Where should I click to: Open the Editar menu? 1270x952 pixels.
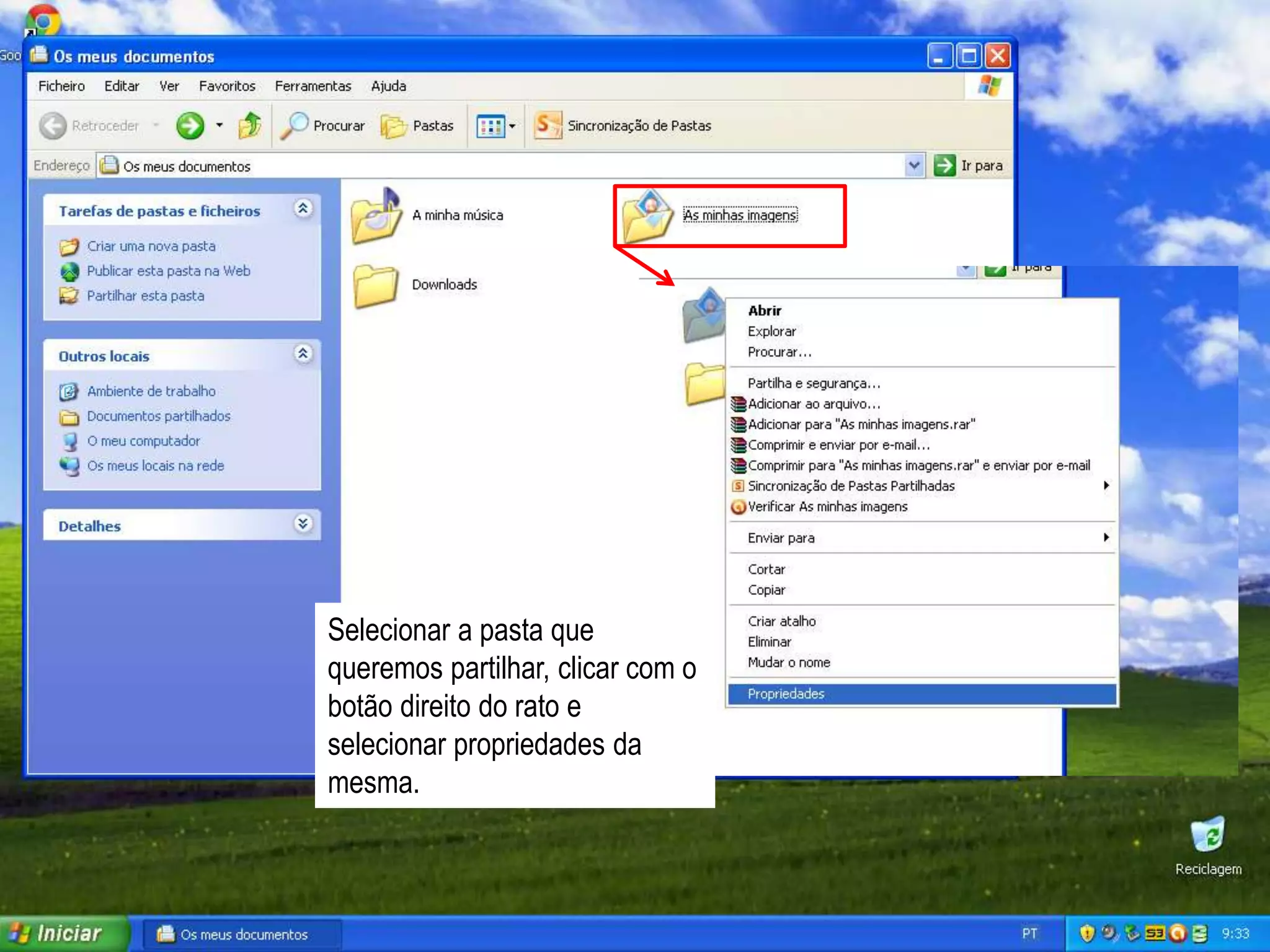[122, 86]
